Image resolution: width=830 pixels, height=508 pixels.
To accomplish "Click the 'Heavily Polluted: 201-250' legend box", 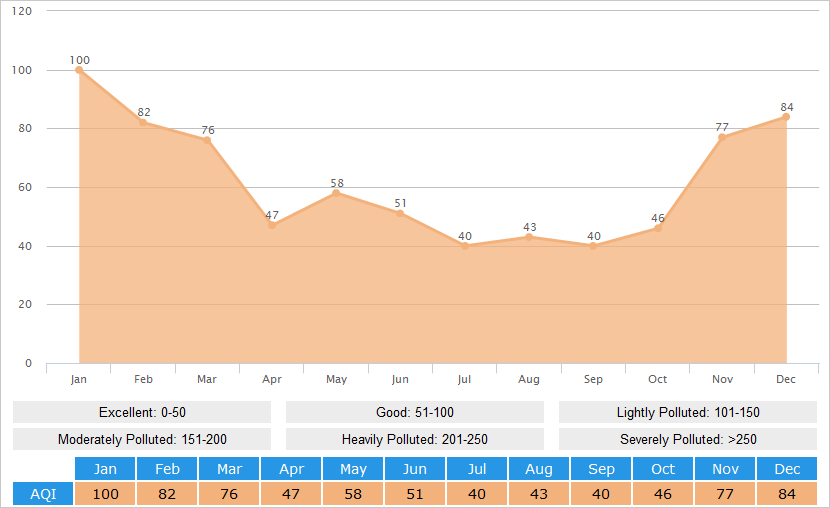I will (415, 439).
